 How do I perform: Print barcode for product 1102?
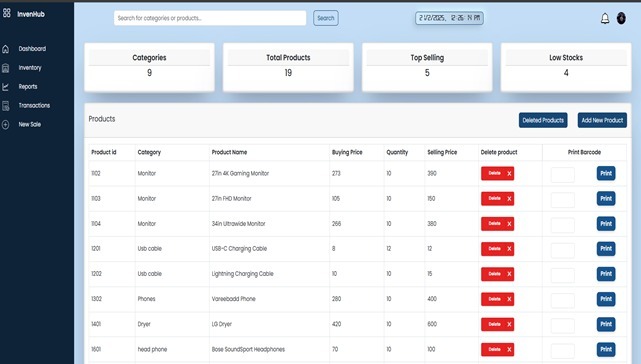click(606, 173)
